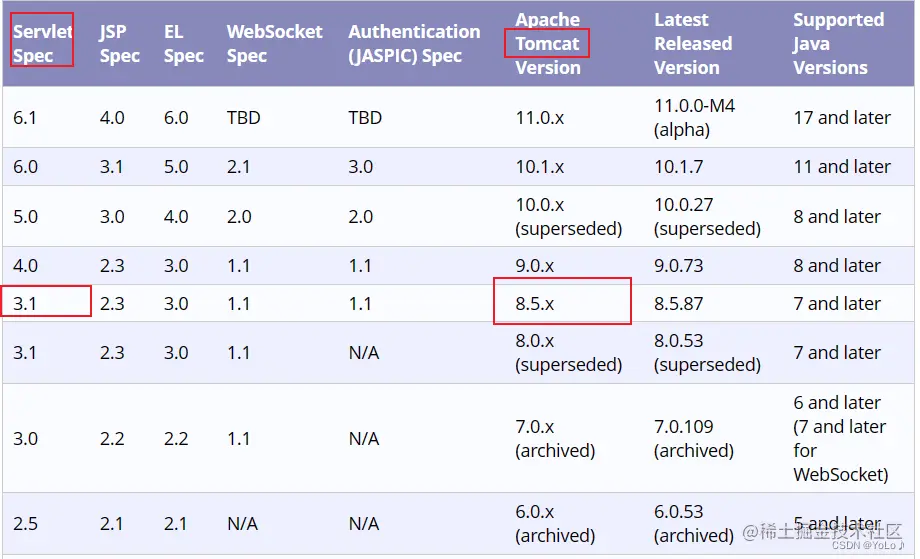Click the Supported Java Versions header
This screenshot has width=920, height=559.
838,43
